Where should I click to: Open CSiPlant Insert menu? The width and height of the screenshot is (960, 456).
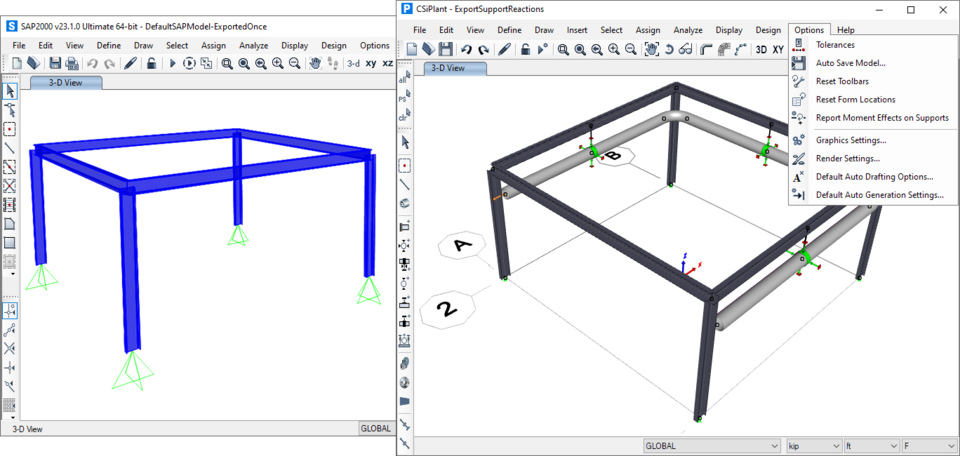(577, 30)
